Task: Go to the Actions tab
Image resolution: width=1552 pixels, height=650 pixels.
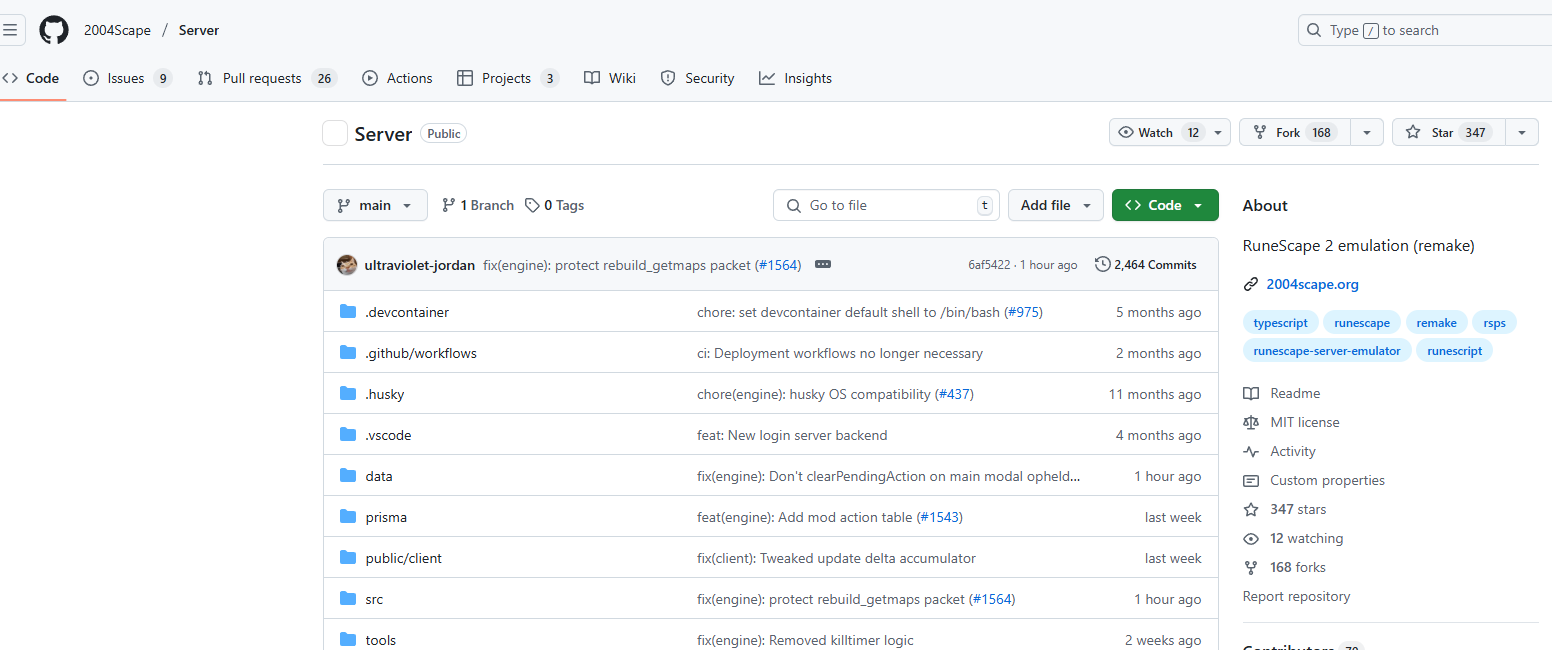Action: [x=397, y=78]
